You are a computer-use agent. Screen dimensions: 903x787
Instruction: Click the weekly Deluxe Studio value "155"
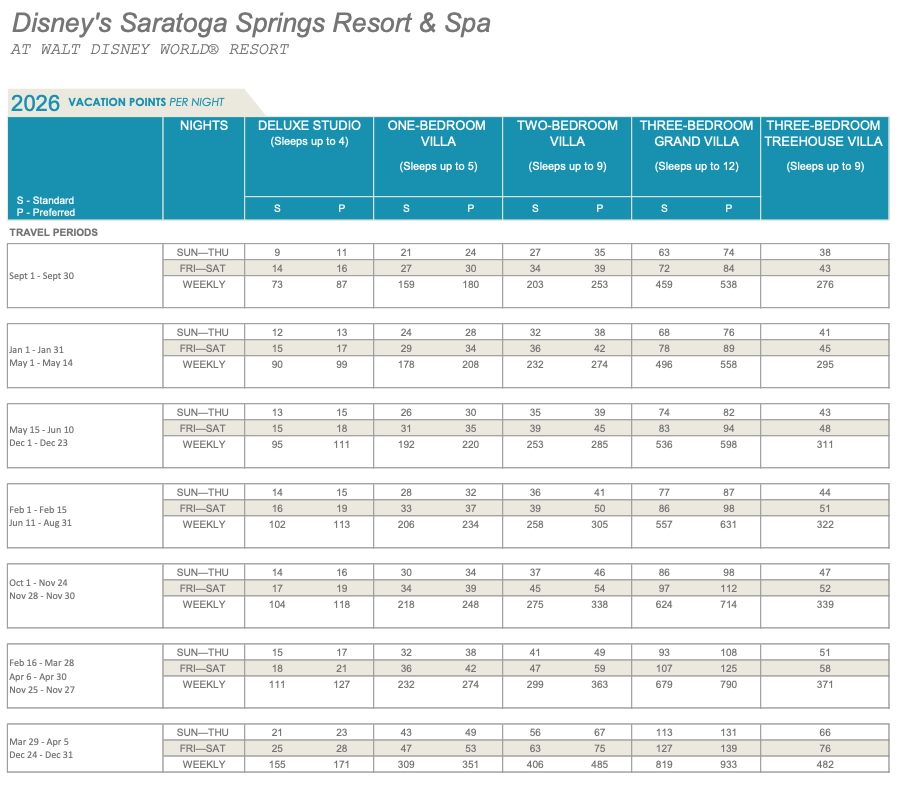[277, 765]
